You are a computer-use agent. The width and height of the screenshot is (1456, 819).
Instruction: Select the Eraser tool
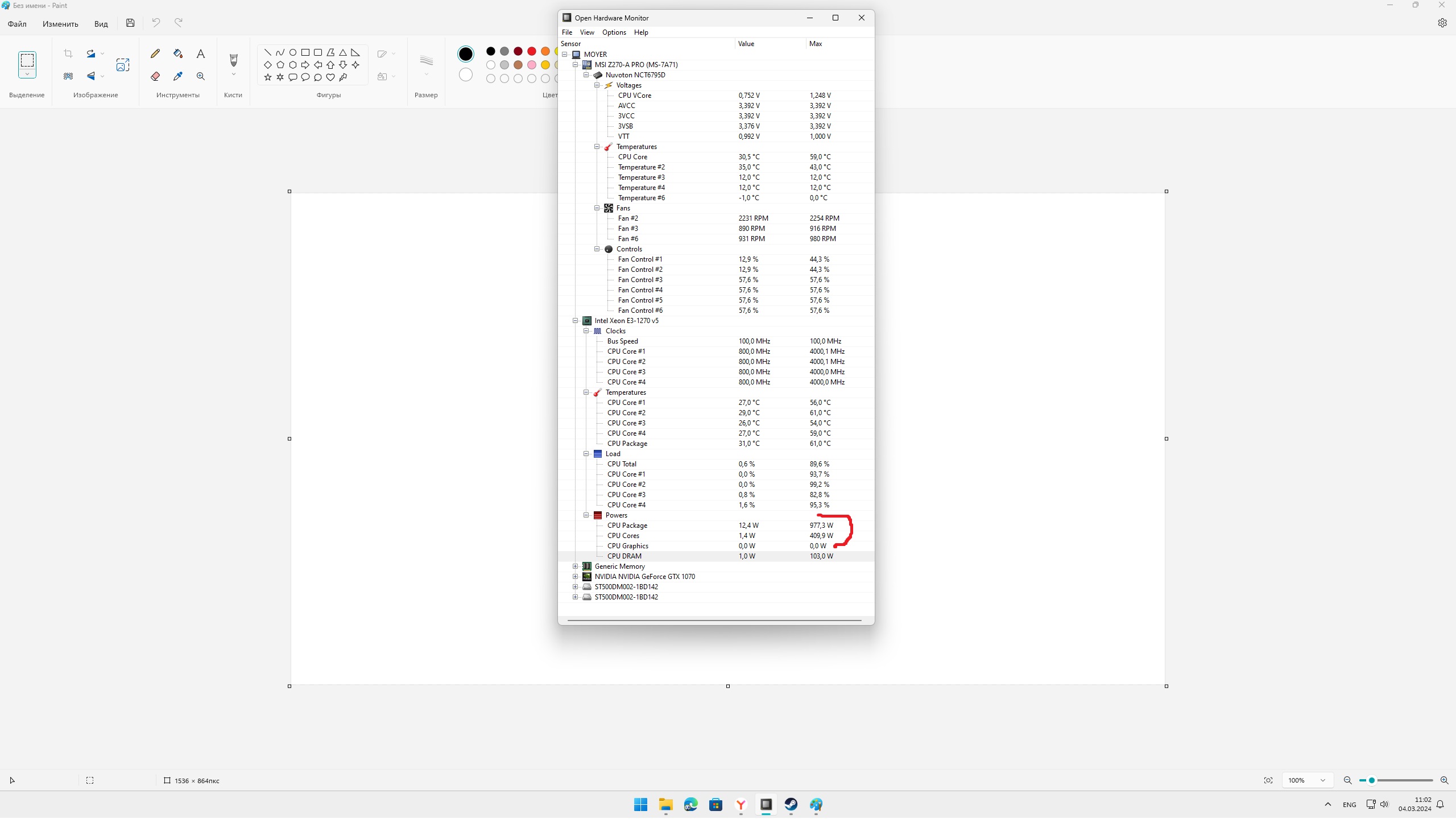[155, 76]
